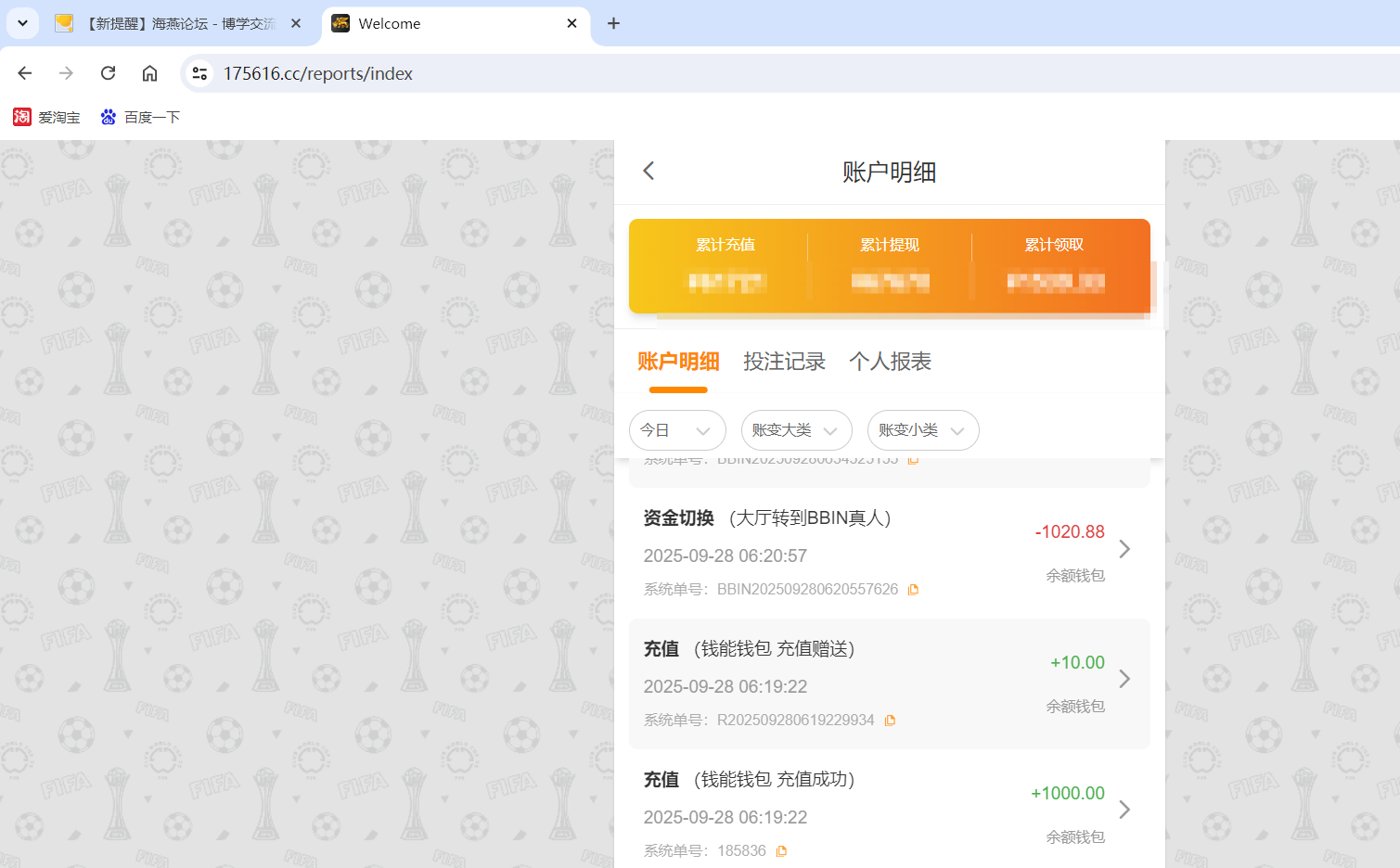Open the 今日 date filter dropdown
The image size is (1400, 868).
pos(677,429)
